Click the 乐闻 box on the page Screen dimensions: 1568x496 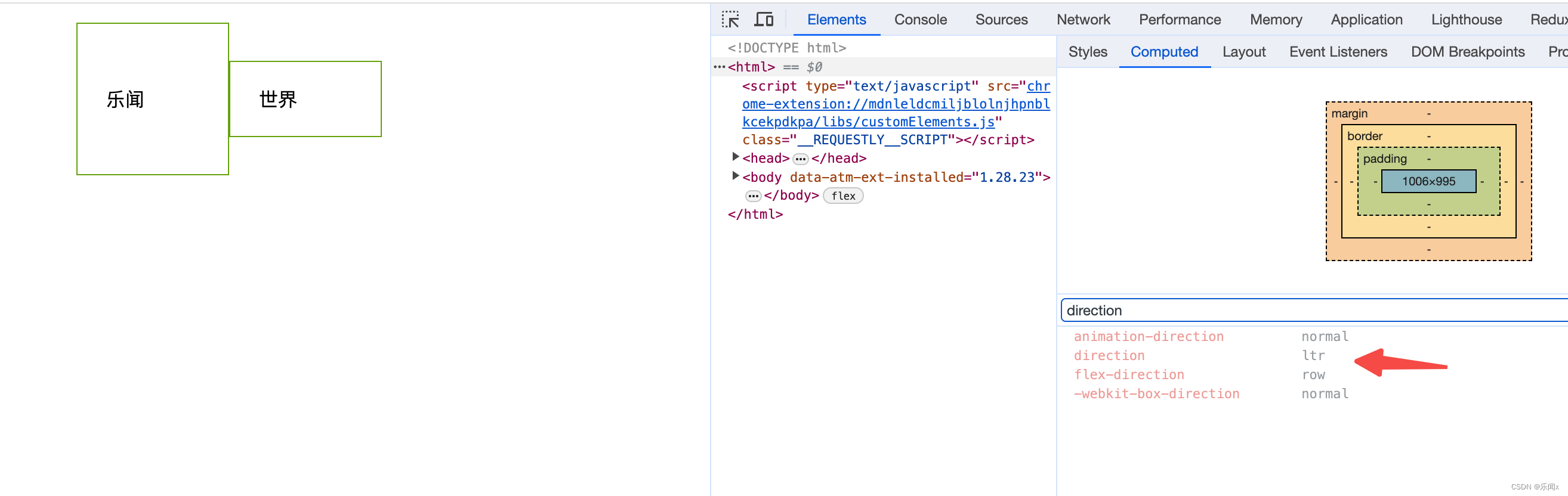pyautogui.click(x=152, y=99)
